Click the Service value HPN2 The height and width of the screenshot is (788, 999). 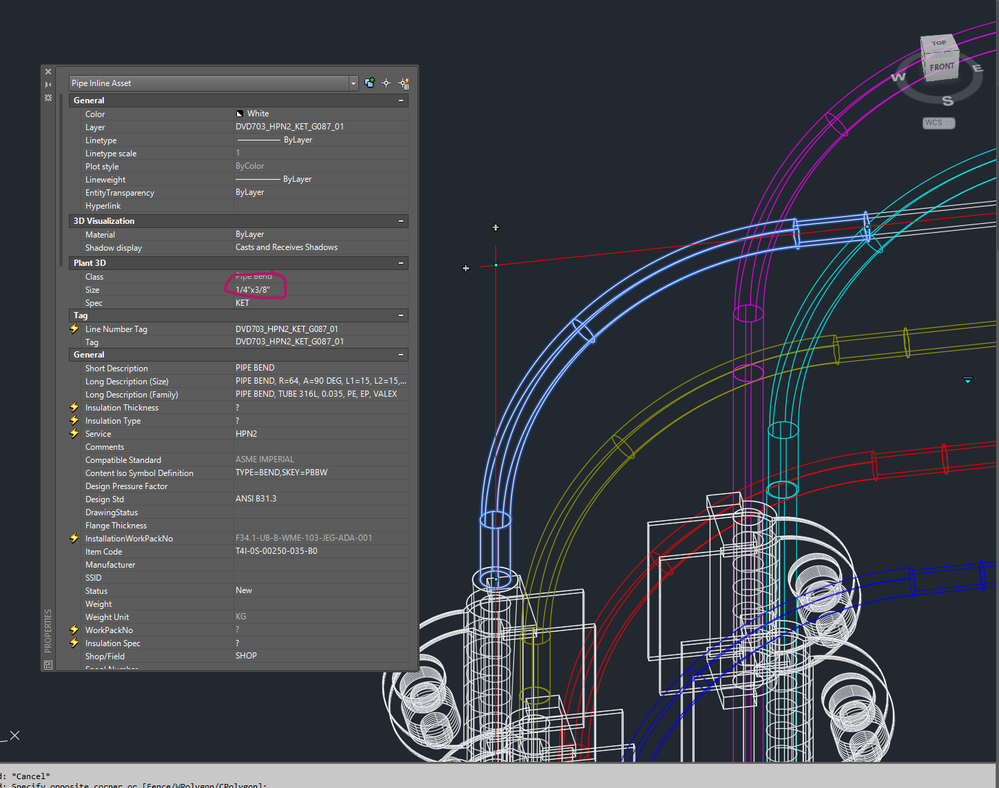(x=246, y=434)
